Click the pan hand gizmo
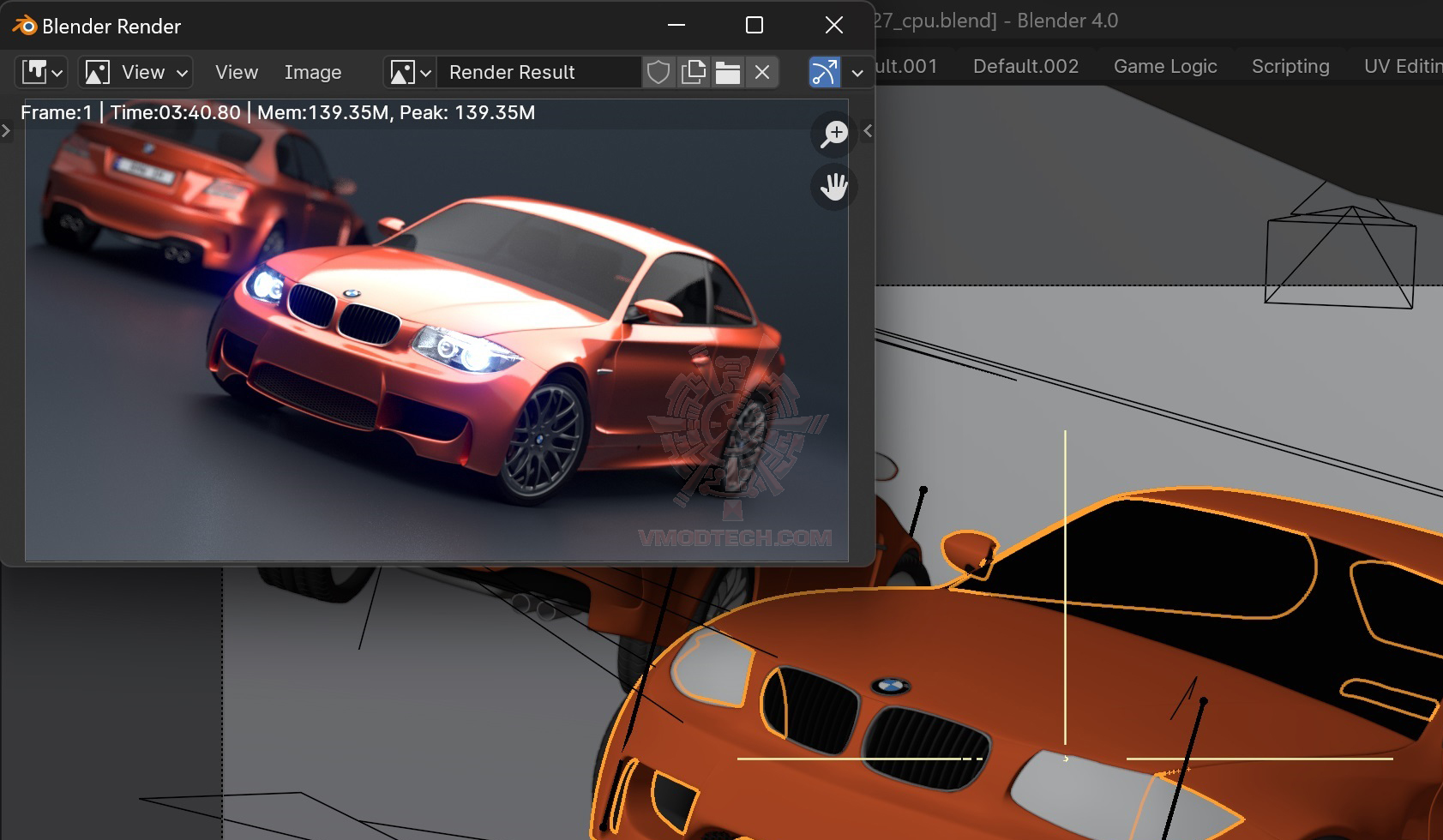 pyautogui.click(x=834, y=187)
